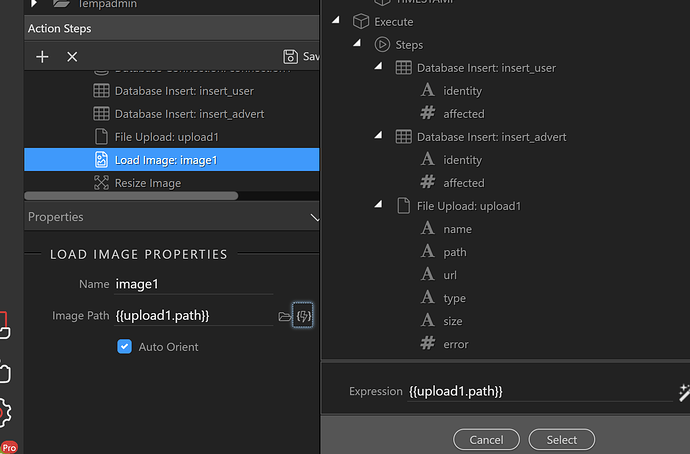This screenshot has width=690, height=454.
Task: Click the Save floppy disk icon
Action: pyautogui.click(x=290, y=57)
